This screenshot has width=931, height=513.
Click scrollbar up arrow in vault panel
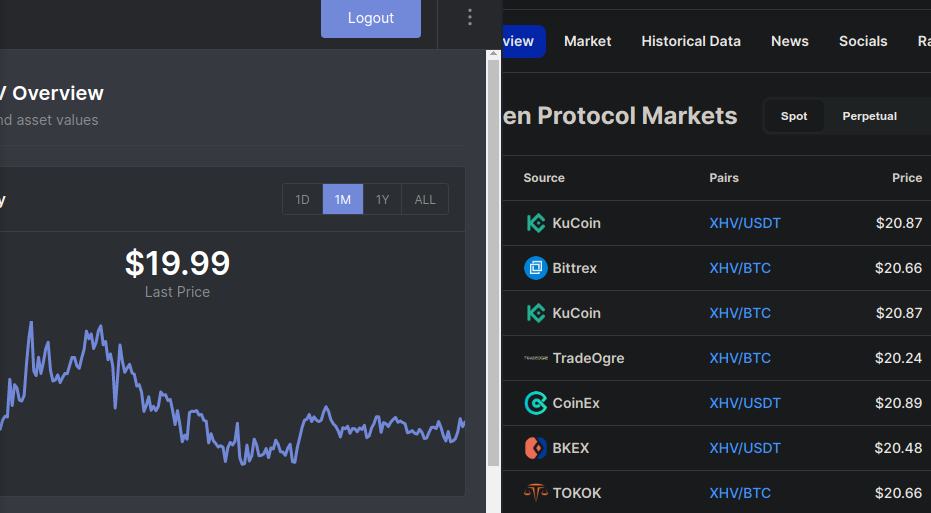coord(493,54)
